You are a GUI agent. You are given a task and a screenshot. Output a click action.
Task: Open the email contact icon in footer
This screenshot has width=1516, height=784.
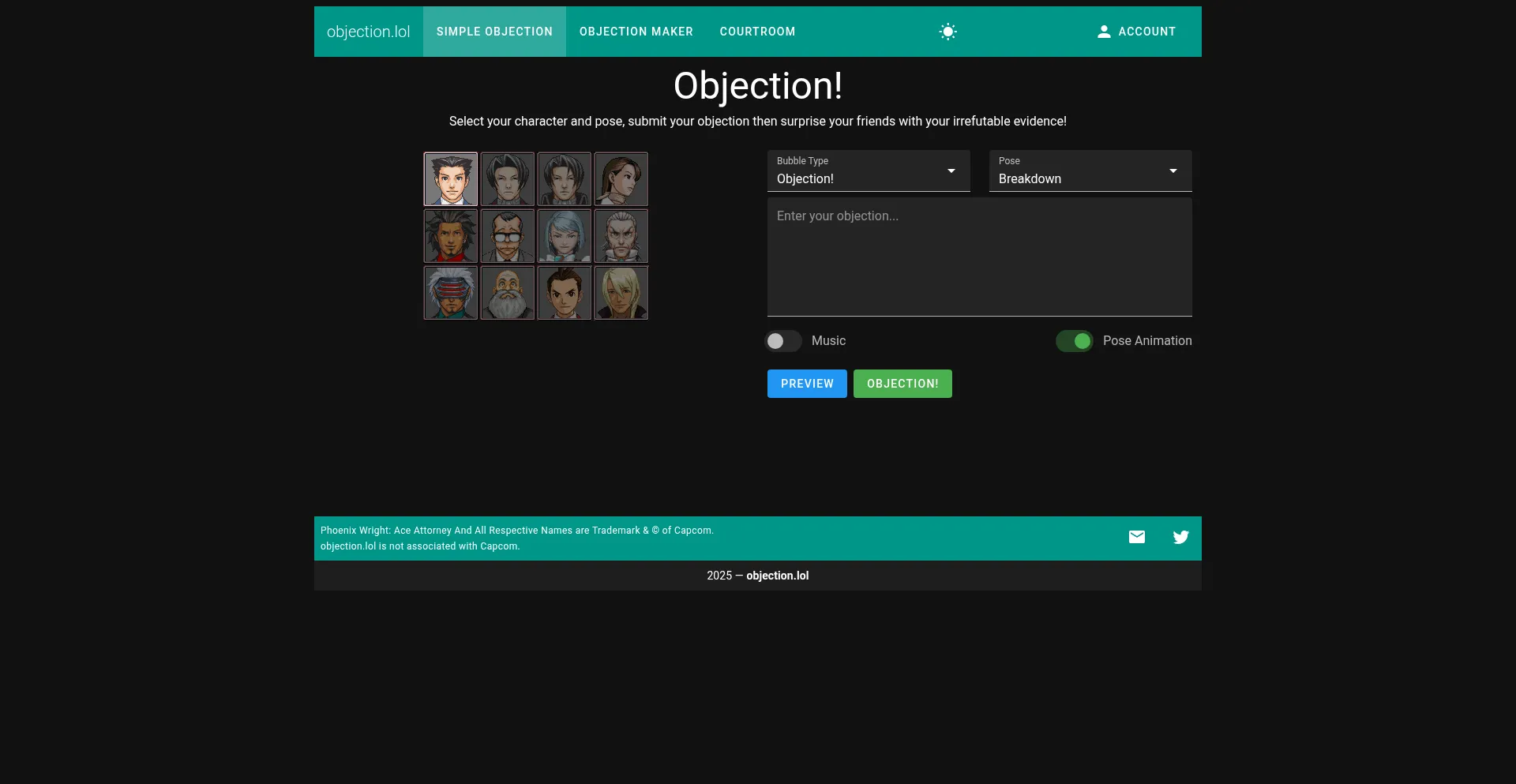pos(1137,537)
